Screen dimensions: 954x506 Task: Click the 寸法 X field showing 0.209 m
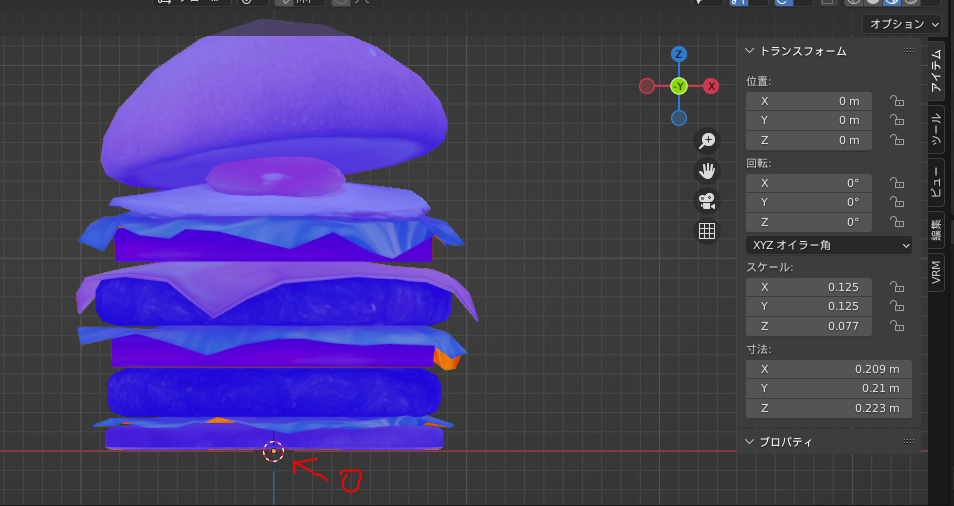point(829,369)
